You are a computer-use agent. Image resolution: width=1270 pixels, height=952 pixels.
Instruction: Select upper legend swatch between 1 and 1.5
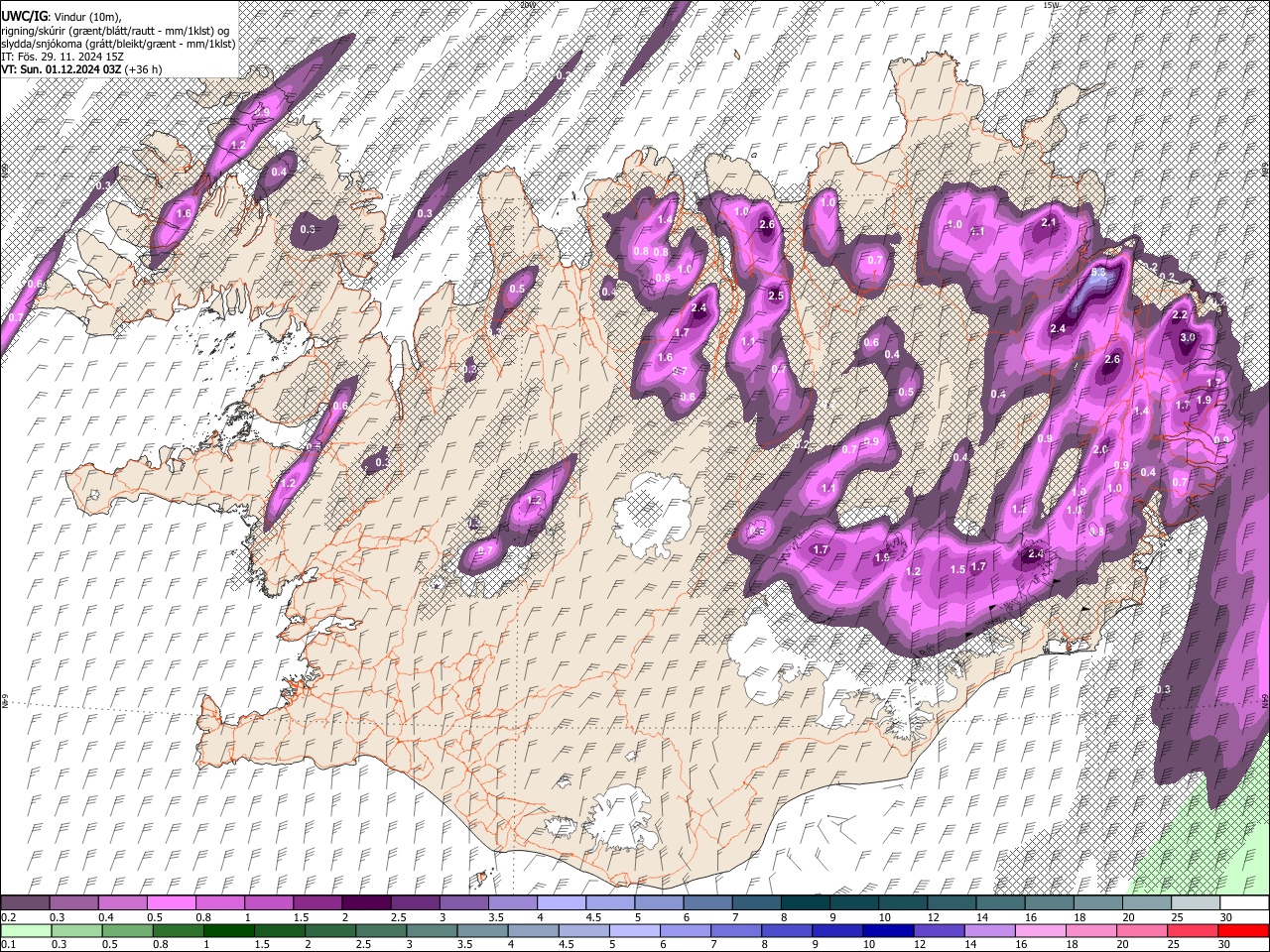click(x=268, y=902)
